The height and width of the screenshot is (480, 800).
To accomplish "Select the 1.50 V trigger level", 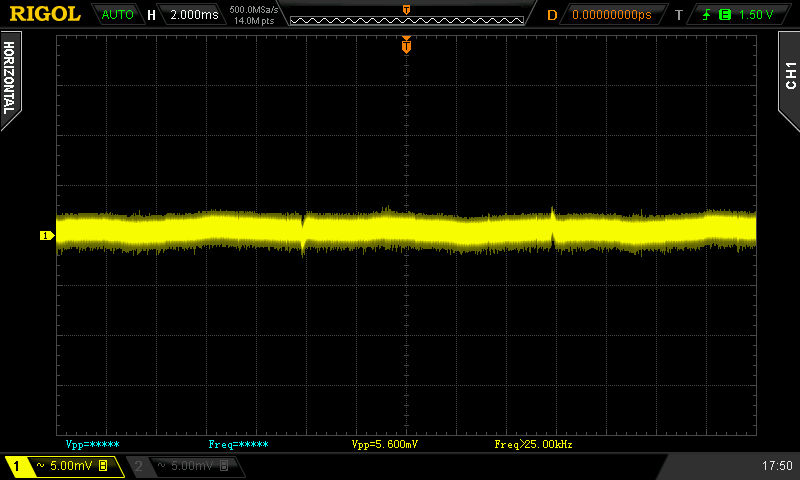I will (x=756, y=15).
